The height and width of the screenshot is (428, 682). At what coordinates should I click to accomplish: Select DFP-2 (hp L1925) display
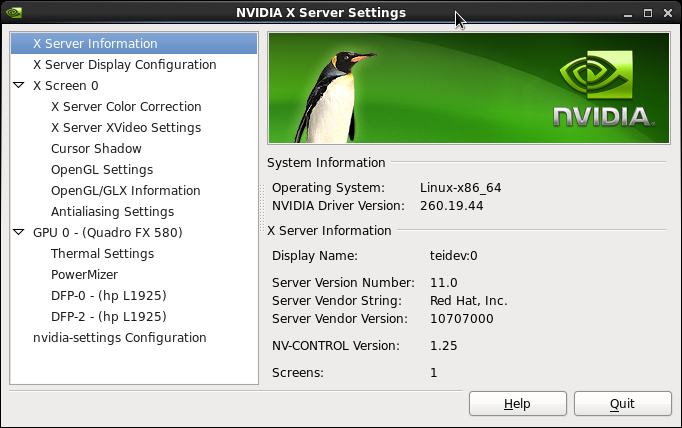tap(108, 317)
